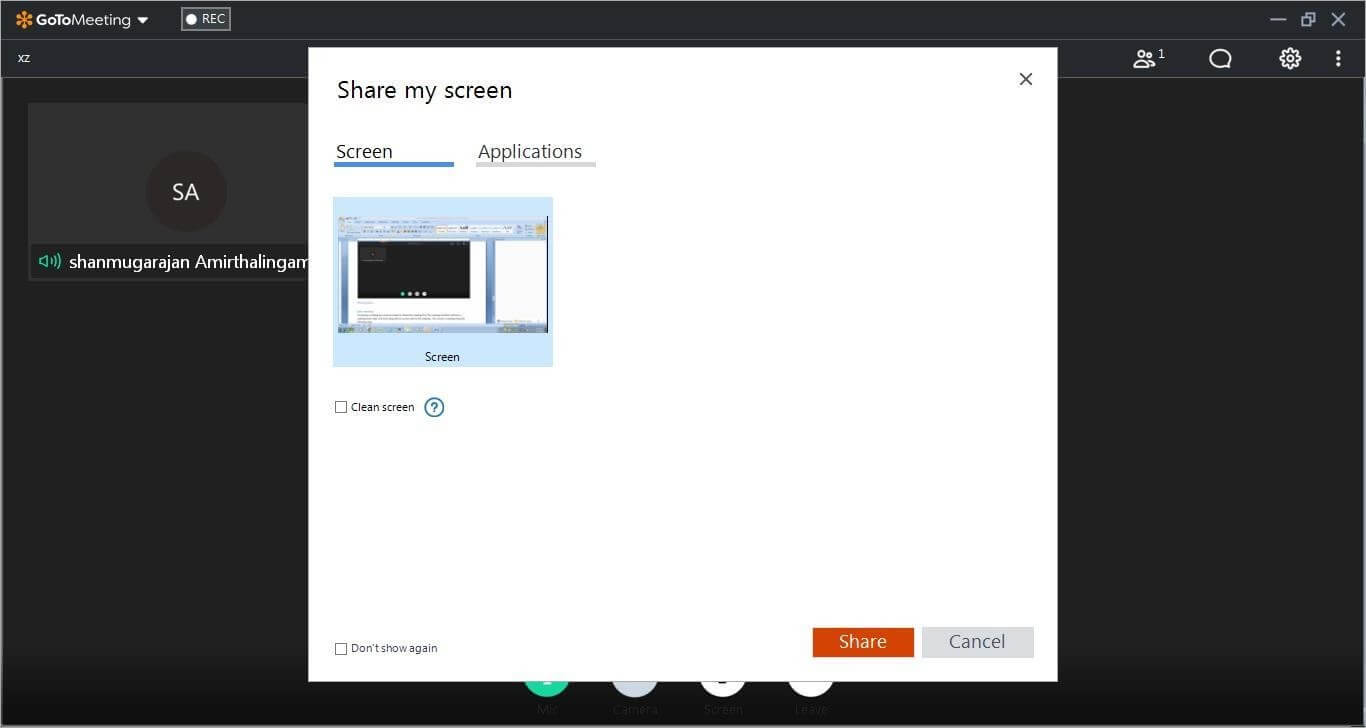Switch to the Applications tab
Screen dimensions: 1366x728
point(530,151)
